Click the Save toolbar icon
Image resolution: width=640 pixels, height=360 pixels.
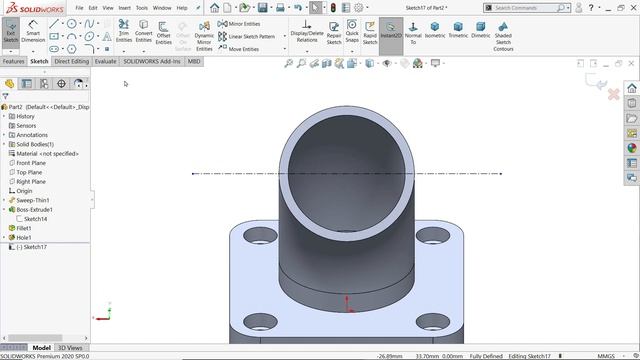click(x=262, y=7)
